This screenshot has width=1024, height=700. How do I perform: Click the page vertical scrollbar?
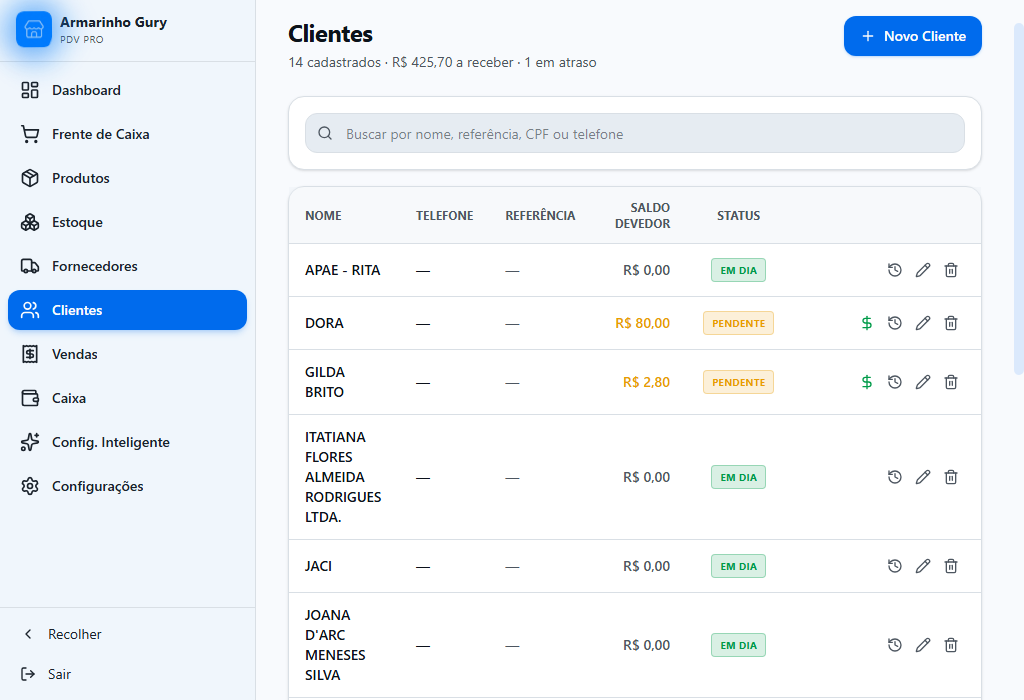point(1019,199)
